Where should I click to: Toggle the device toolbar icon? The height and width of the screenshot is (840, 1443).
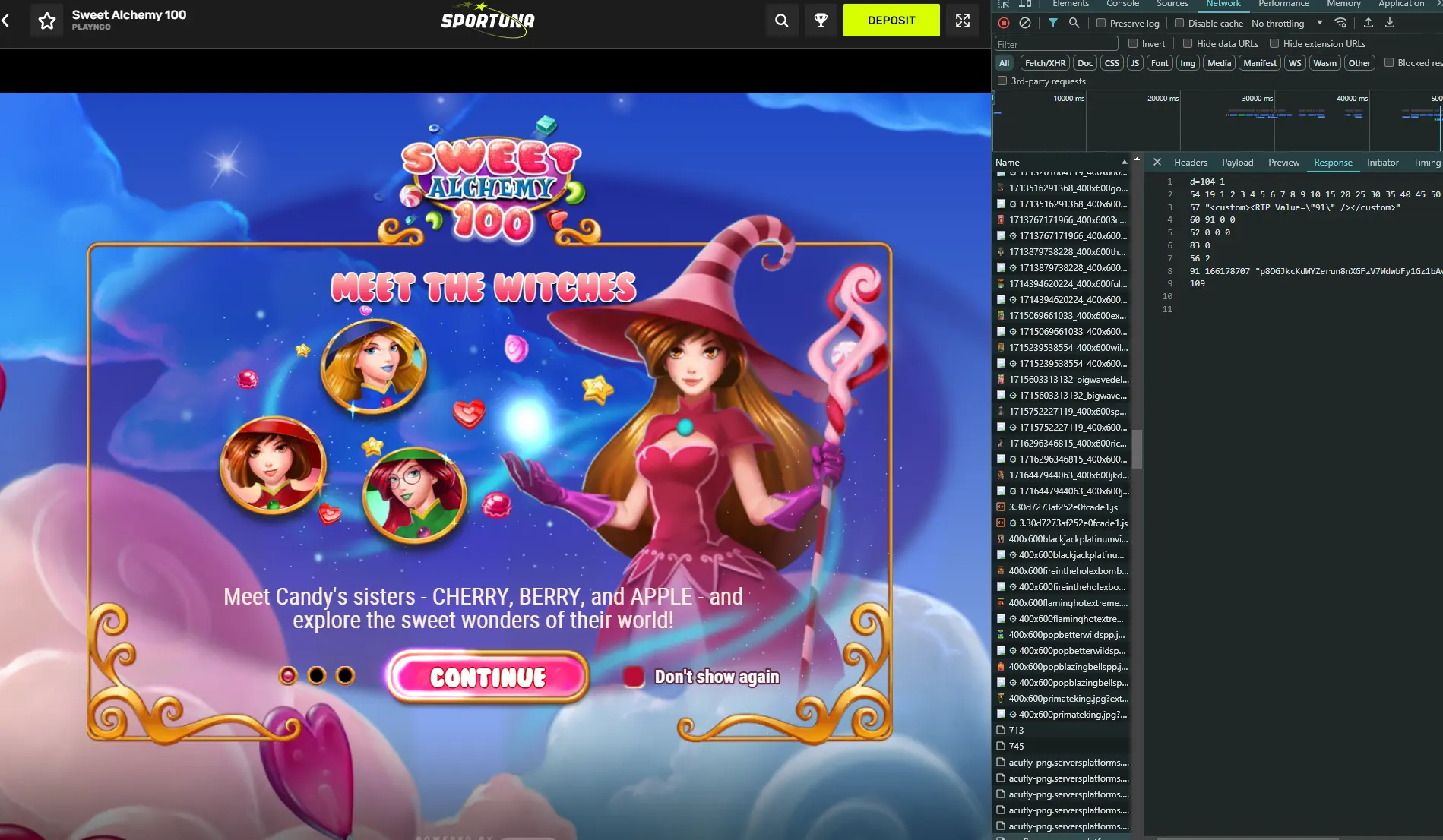coord(1025,4)
